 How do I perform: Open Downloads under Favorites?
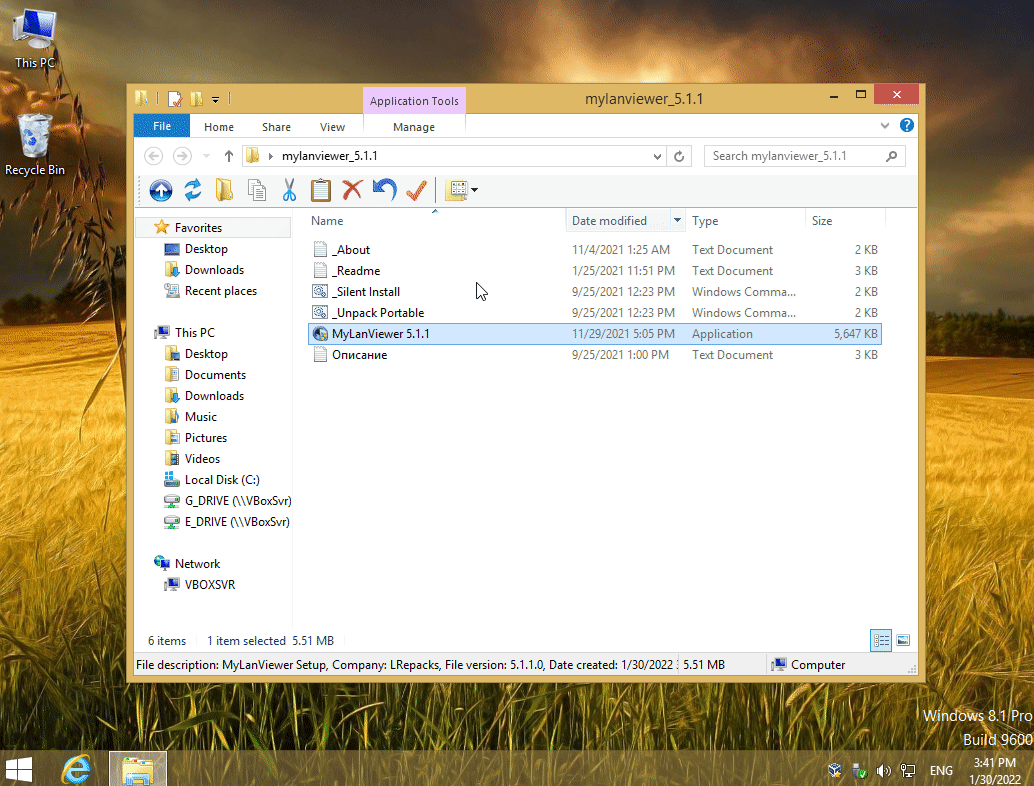[214, 270]
